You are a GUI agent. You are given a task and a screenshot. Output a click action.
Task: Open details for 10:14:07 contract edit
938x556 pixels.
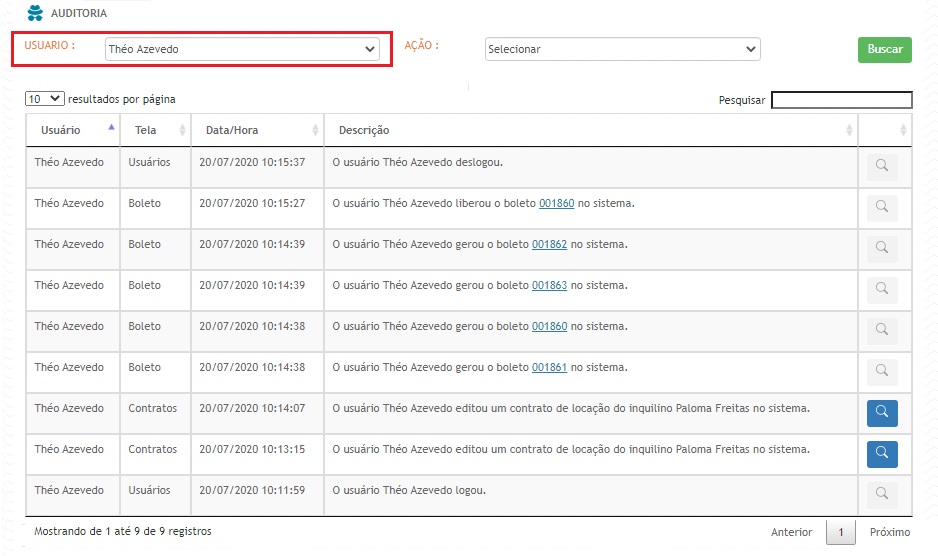(x=881, y=413)
